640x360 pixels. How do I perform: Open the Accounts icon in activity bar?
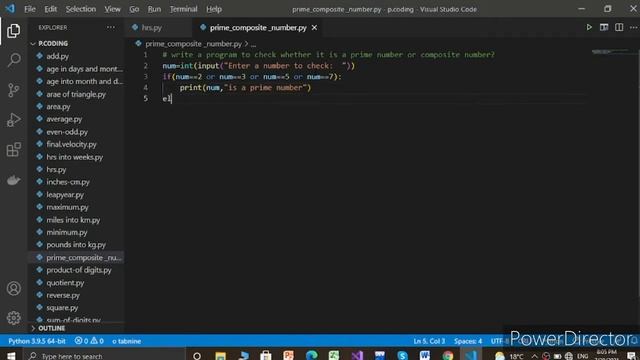click(13, 289)
